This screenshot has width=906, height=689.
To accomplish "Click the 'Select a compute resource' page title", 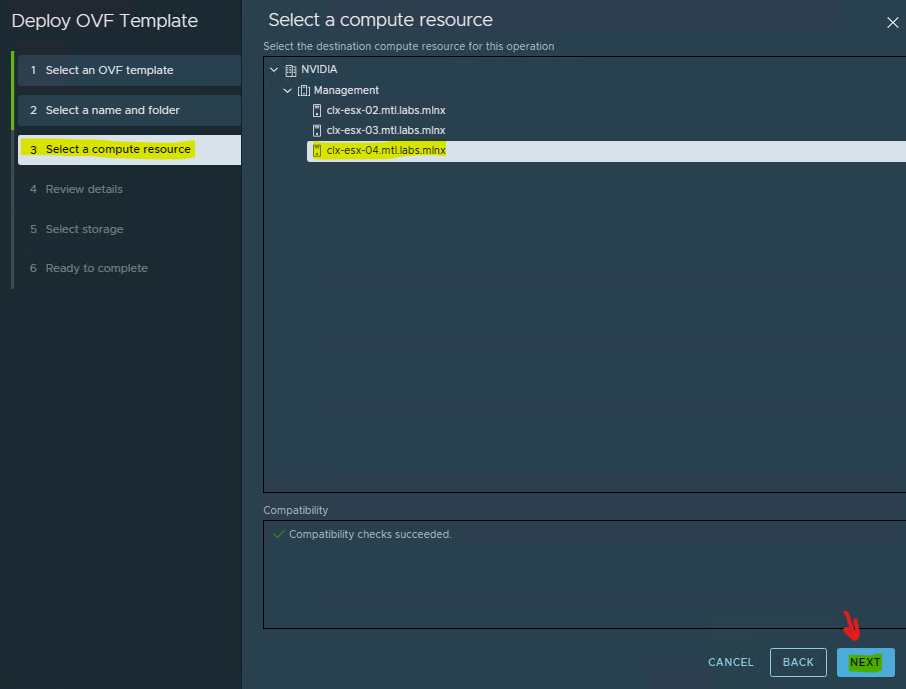I will coord(380,20).
